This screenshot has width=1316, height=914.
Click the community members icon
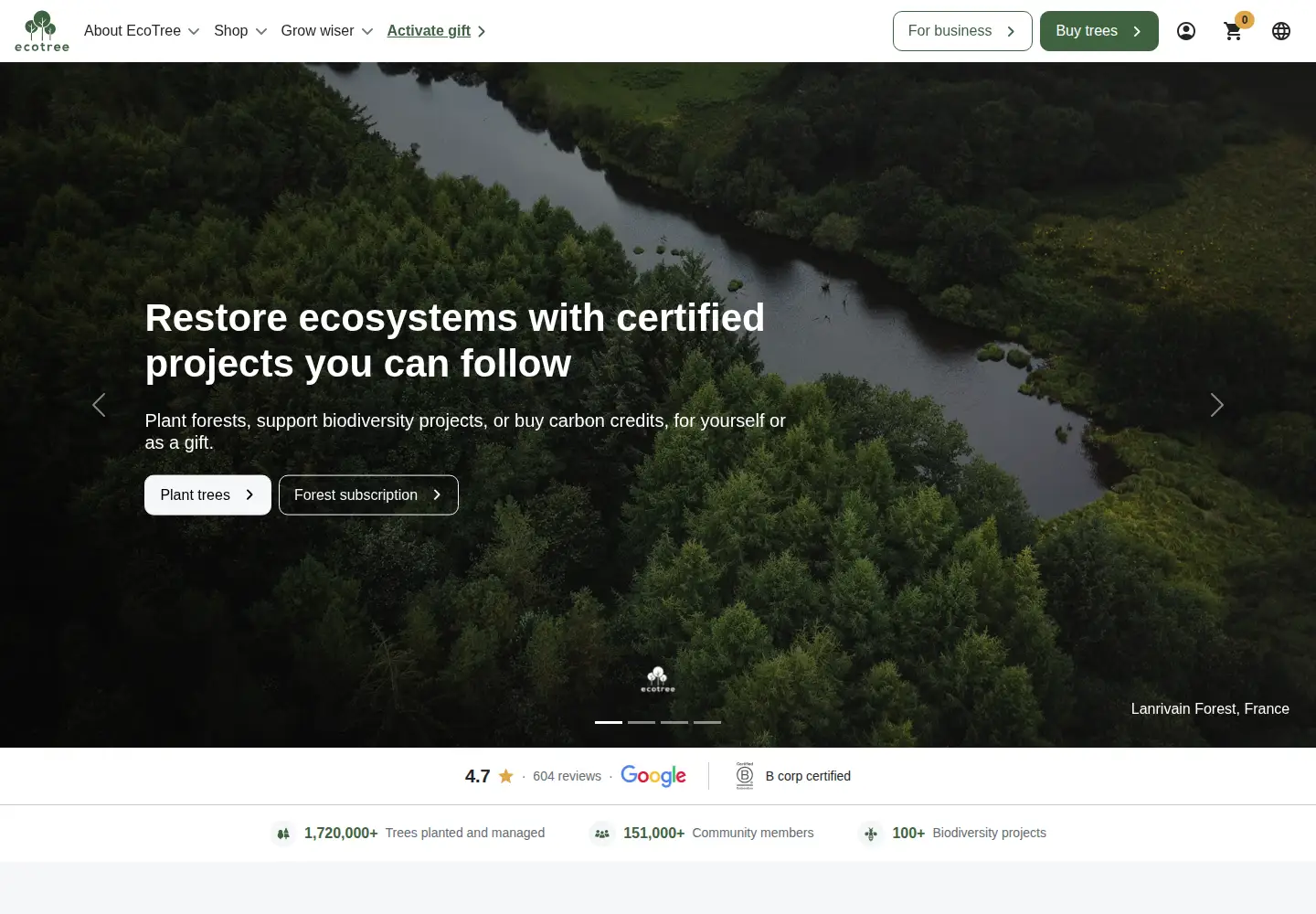pos(601,834)
